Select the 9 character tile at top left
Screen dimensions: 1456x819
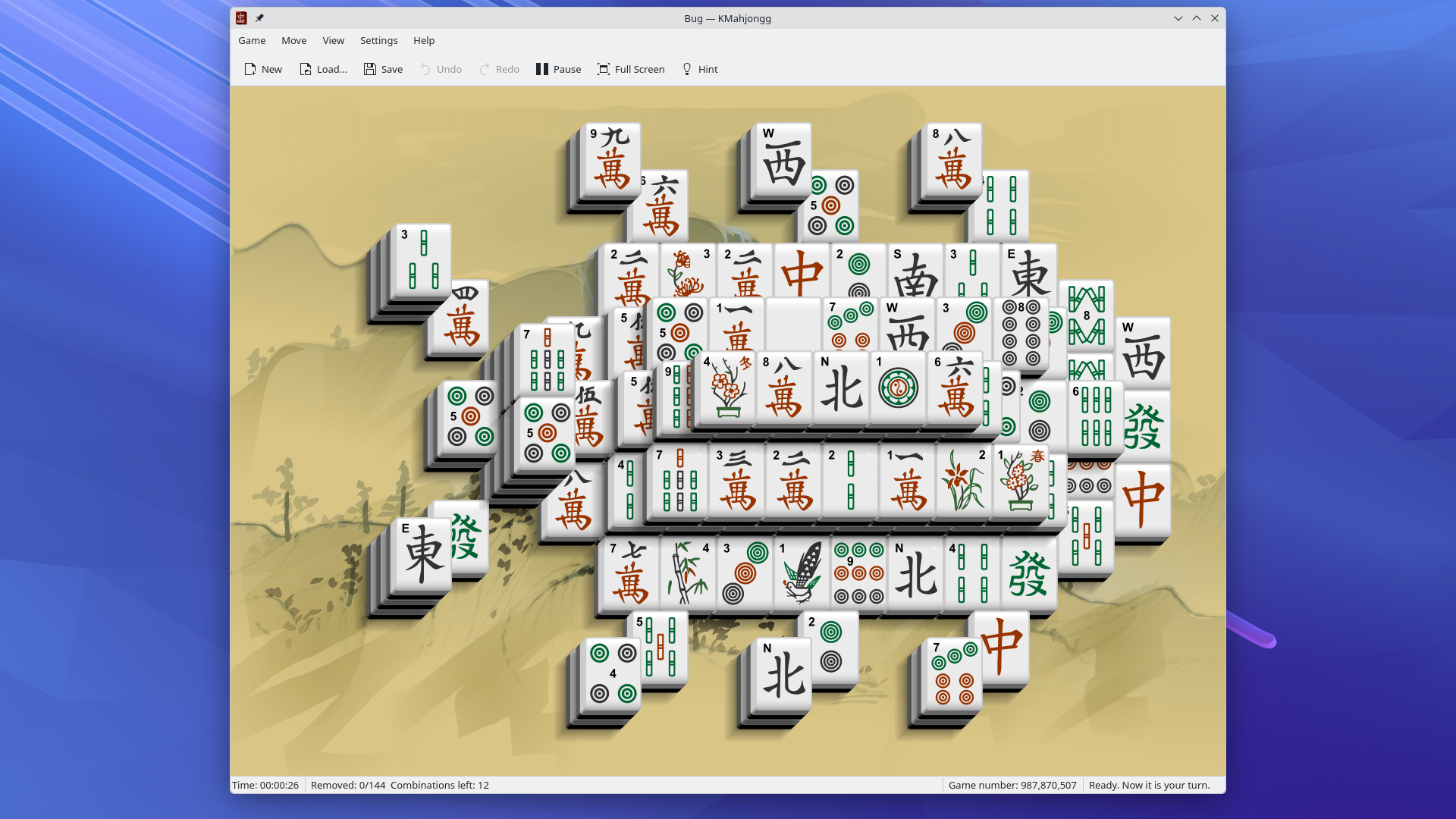coord(611,161)
